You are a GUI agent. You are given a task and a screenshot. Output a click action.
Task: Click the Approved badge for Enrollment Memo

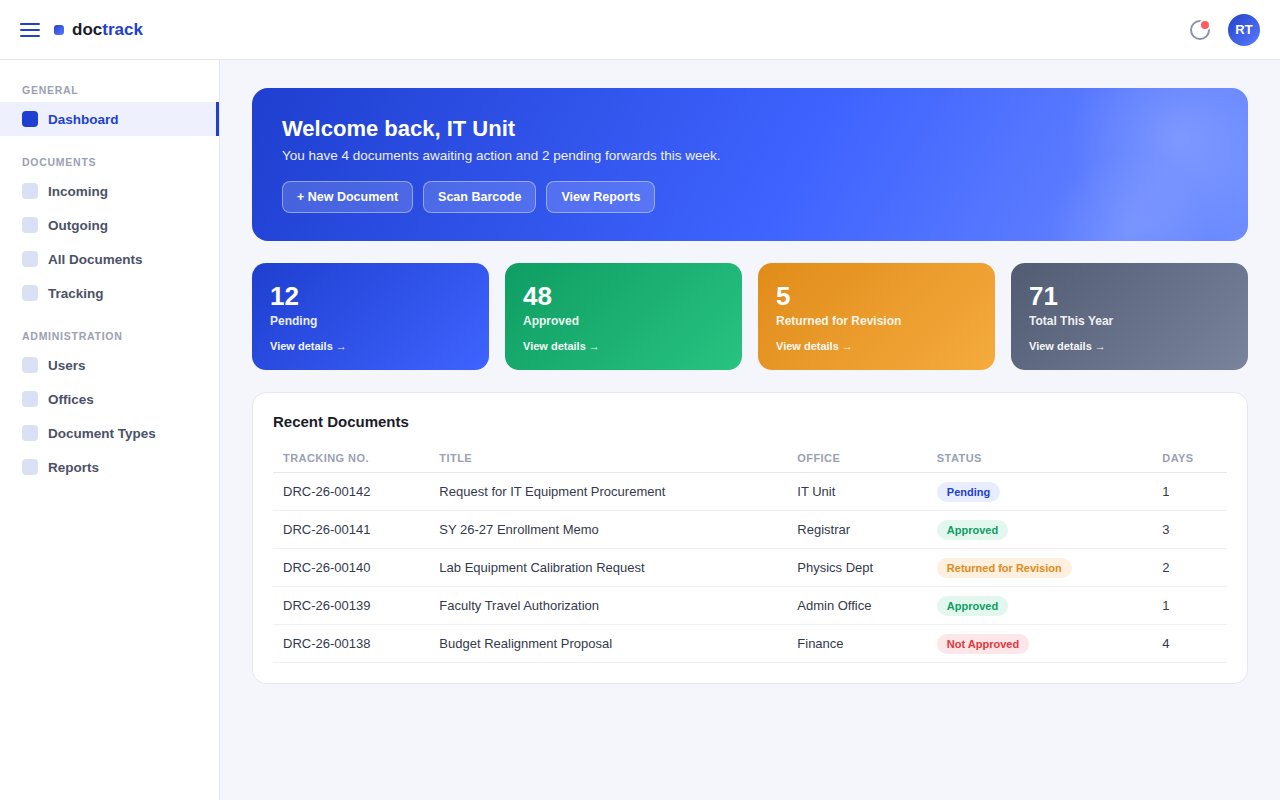click(972, 530)
